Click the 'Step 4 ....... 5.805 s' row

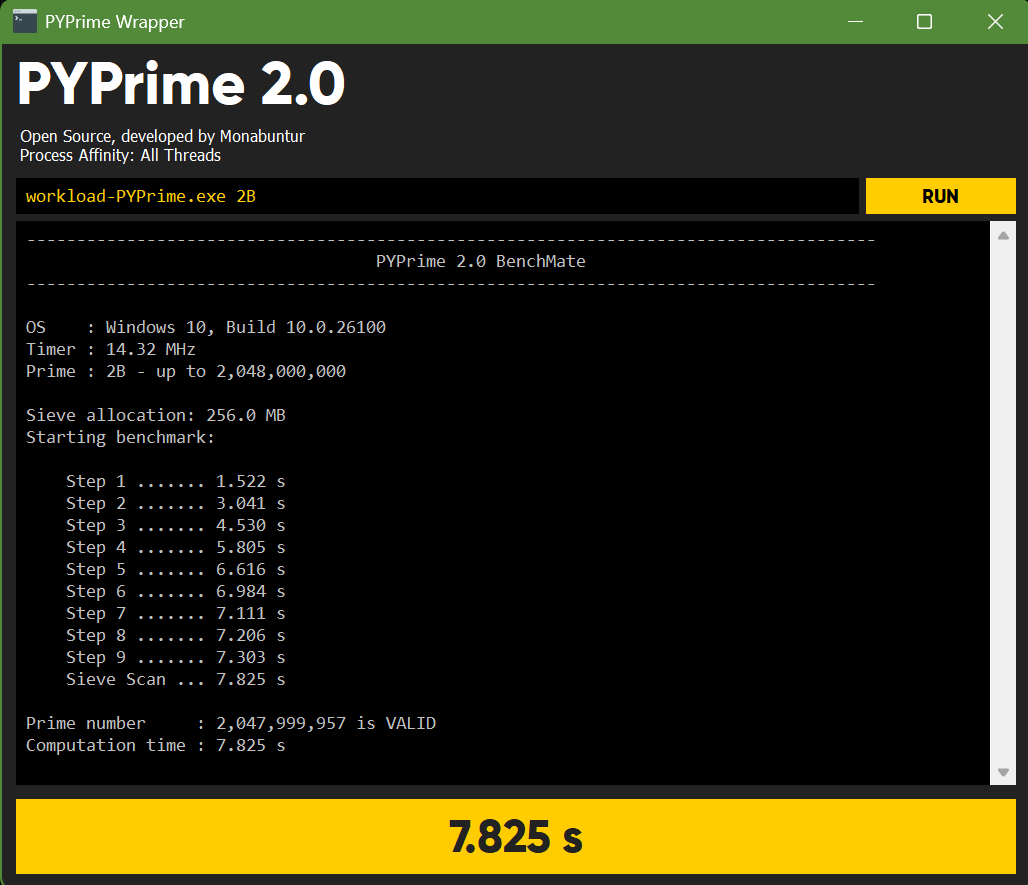176,547
